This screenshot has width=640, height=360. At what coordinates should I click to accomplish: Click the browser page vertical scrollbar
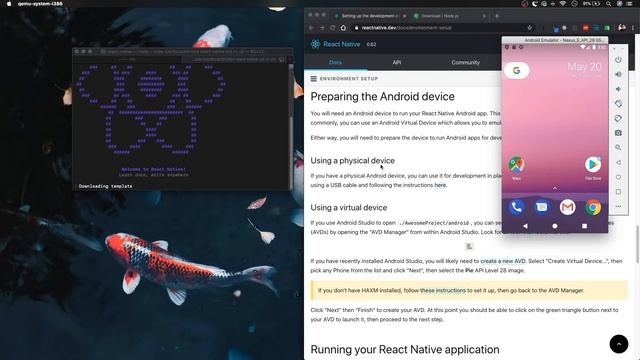tap(638, 244)
